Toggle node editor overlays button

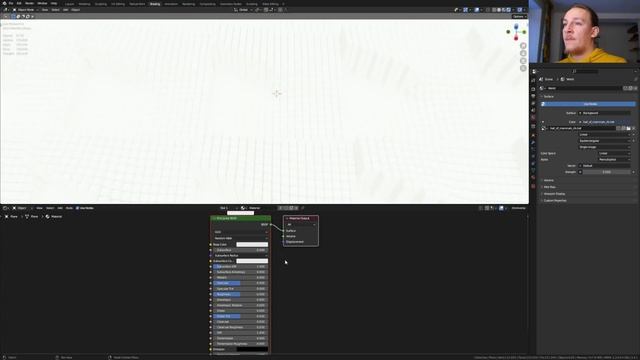501,208
